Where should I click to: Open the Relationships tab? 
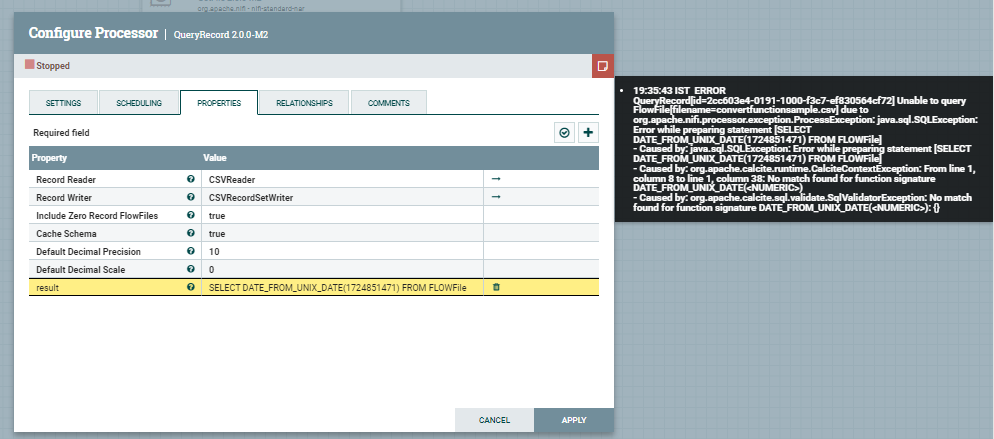304,103
